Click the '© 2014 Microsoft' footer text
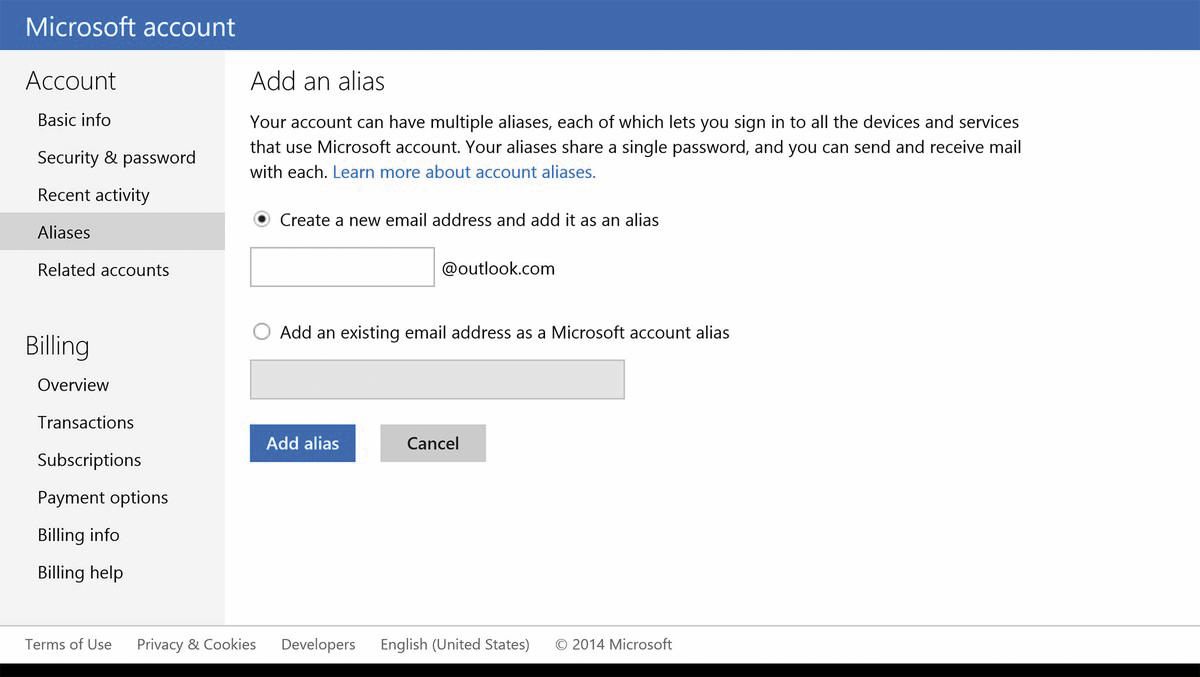The width and height of the screenshot is (1200, 677). 614,644
